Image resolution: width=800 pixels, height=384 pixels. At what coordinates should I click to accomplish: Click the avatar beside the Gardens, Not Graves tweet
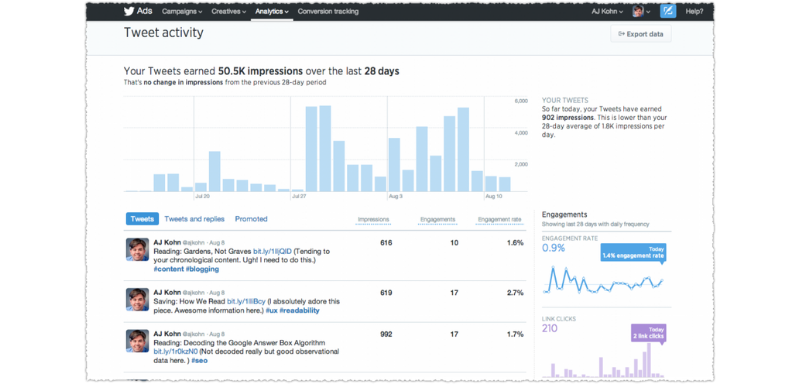[137, 249]
